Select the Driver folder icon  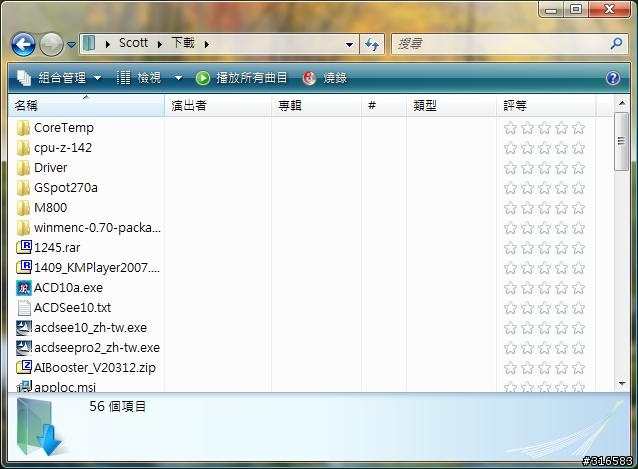pyautogui.click(x=23, y=168)
